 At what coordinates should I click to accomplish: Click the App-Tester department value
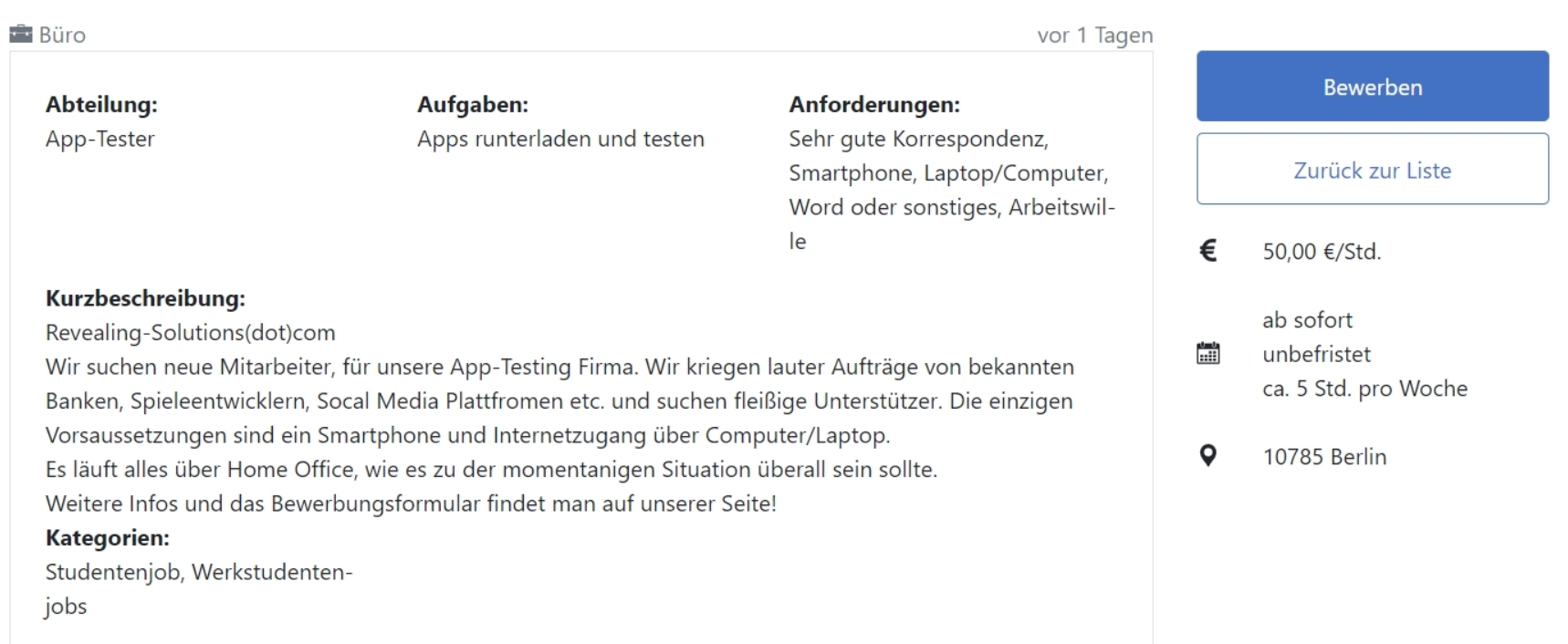point(100,140)
